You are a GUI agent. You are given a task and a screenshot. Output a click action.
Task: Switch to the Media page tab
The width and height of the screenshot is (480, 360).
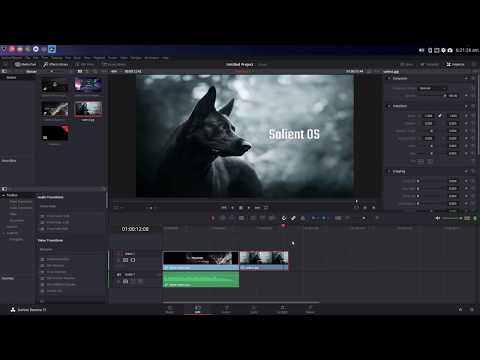tap(170, 309)
